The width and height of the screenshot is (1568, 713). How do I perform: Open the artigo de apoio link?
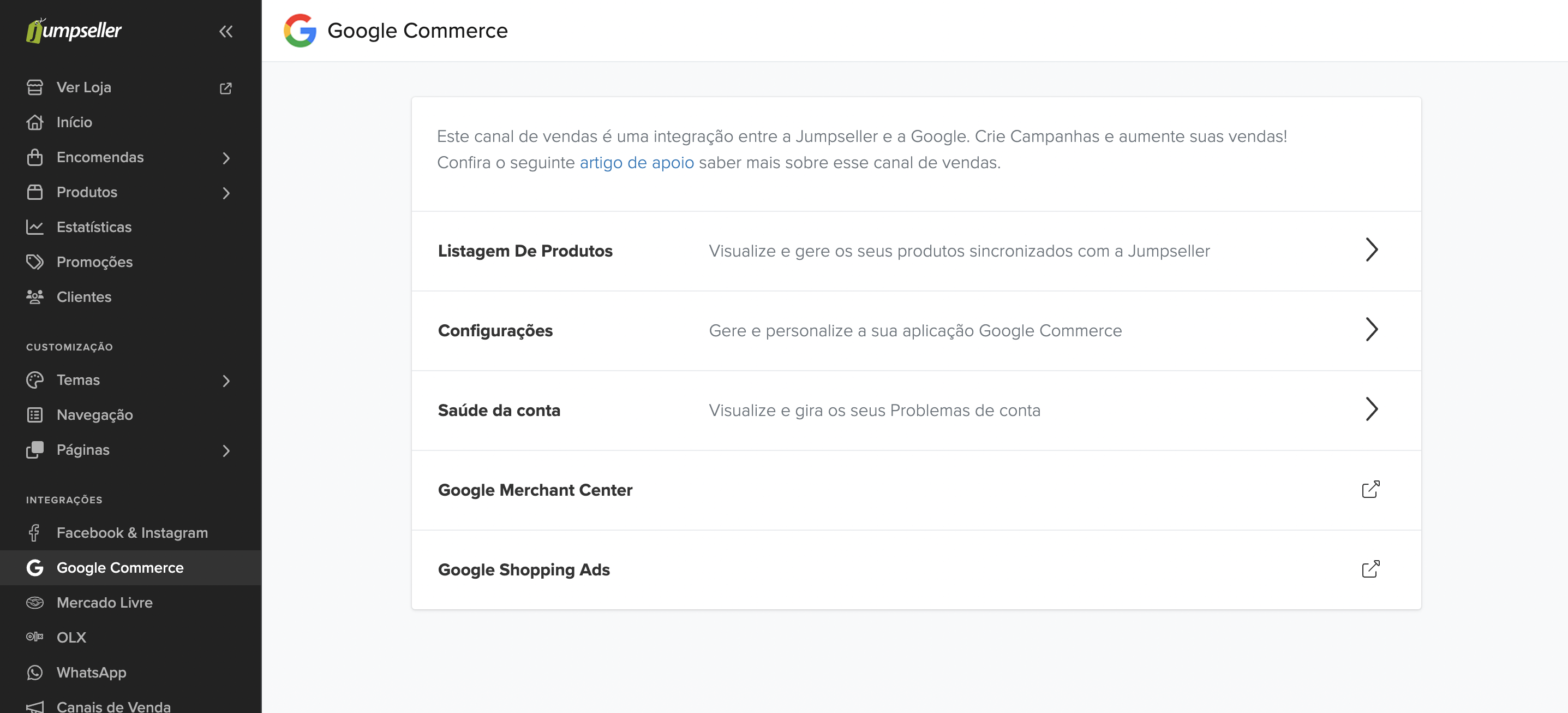click(636, 163)
